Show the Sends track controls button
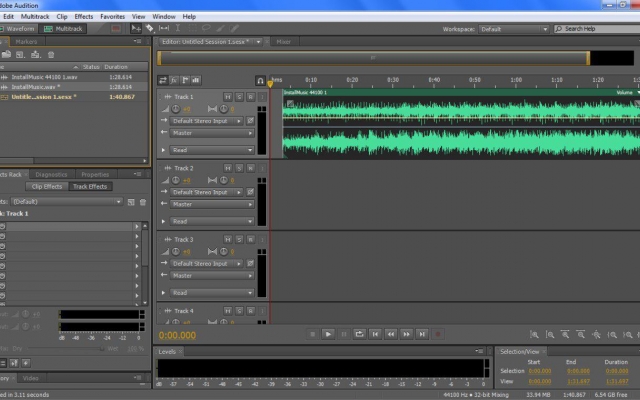 (185, 80)
